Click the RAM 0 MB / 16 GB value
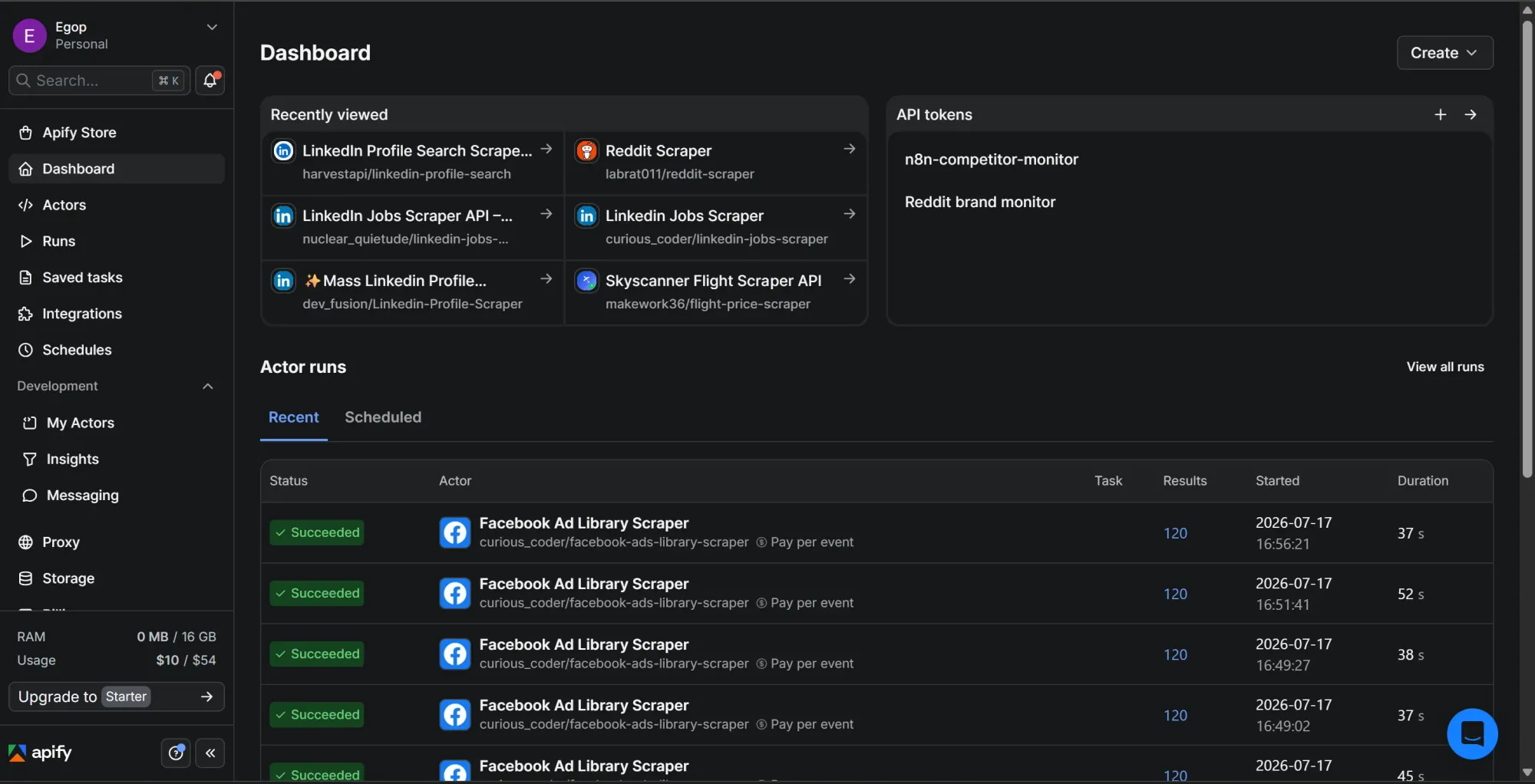Screen dimensions: 1535x784 pyautogui.click(x=177, y=637)
